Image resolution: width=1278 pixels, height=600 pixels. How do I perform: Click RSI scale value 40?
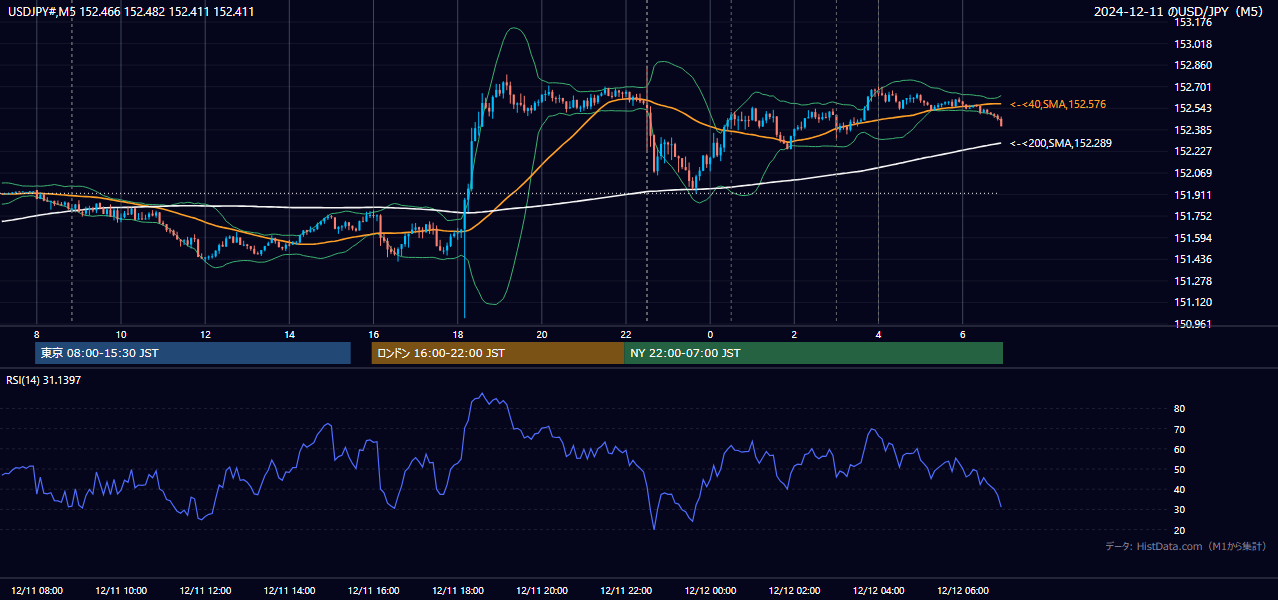[1180, 489]
